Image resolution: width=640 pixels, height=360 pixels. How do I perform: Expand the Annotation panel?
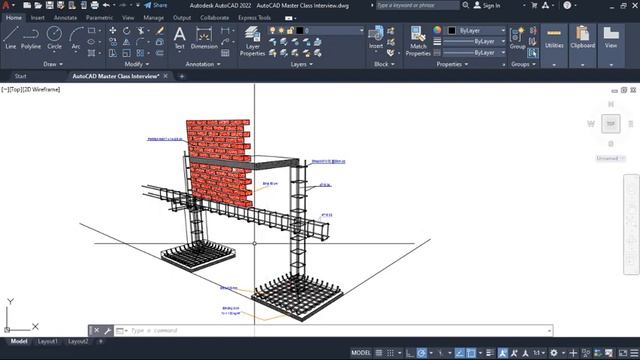203,64
